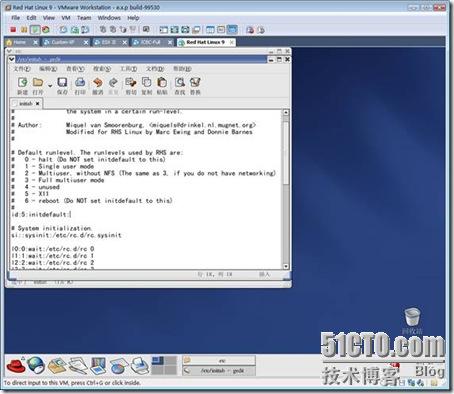
Task: Switch to the /etc/inittab gedit taskbar button
Action: tap(219, 371)
